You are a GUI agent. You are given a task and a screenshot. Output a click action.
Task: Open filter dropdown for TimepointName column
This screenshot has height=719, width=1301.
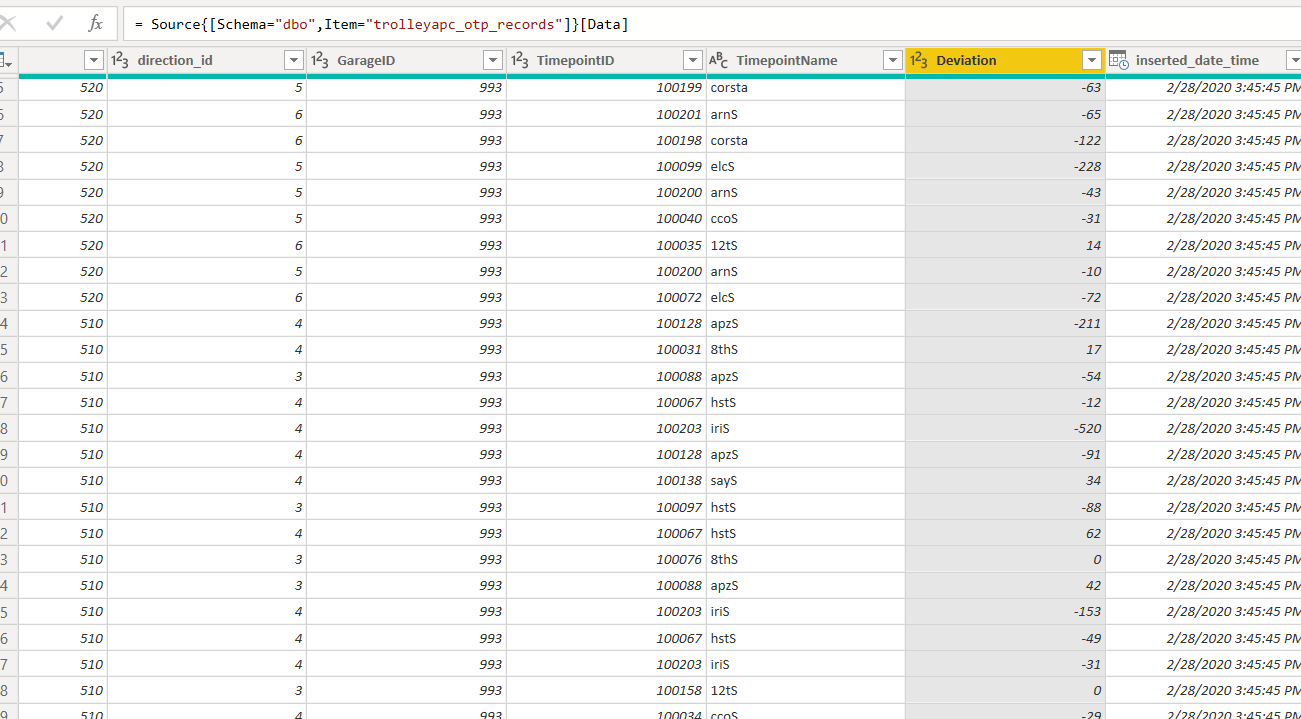coord(892,61)
